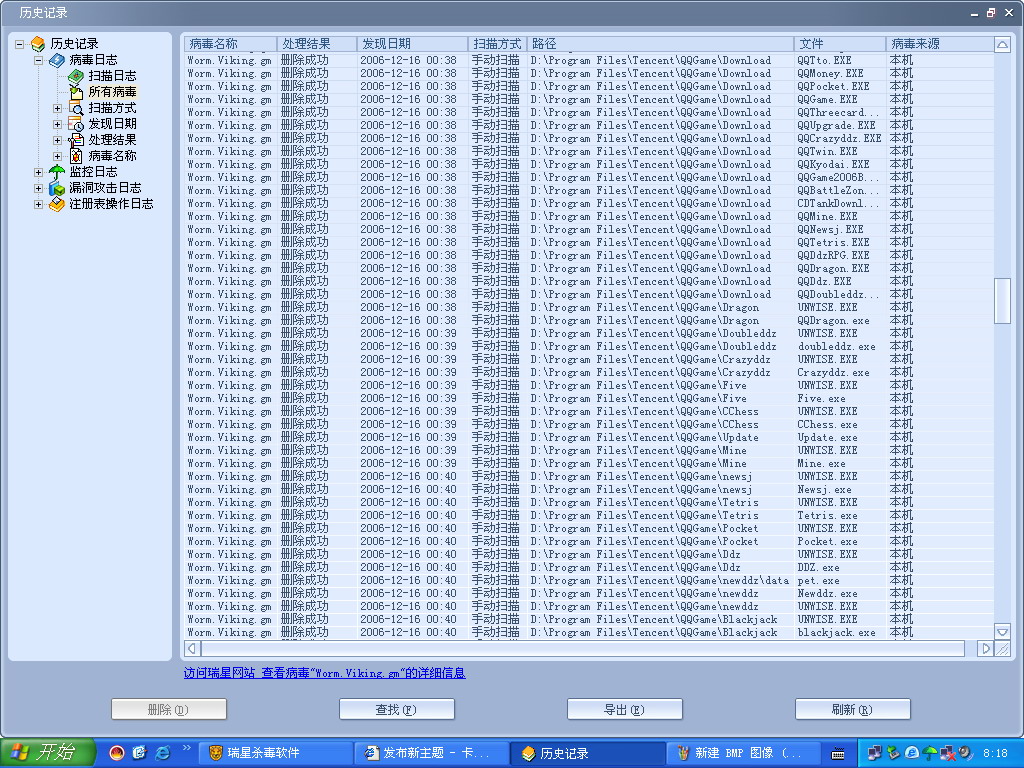This screenshot has height=768, width=1024.
Task: Click the 刷新(R) button
Action: (852, 709)
